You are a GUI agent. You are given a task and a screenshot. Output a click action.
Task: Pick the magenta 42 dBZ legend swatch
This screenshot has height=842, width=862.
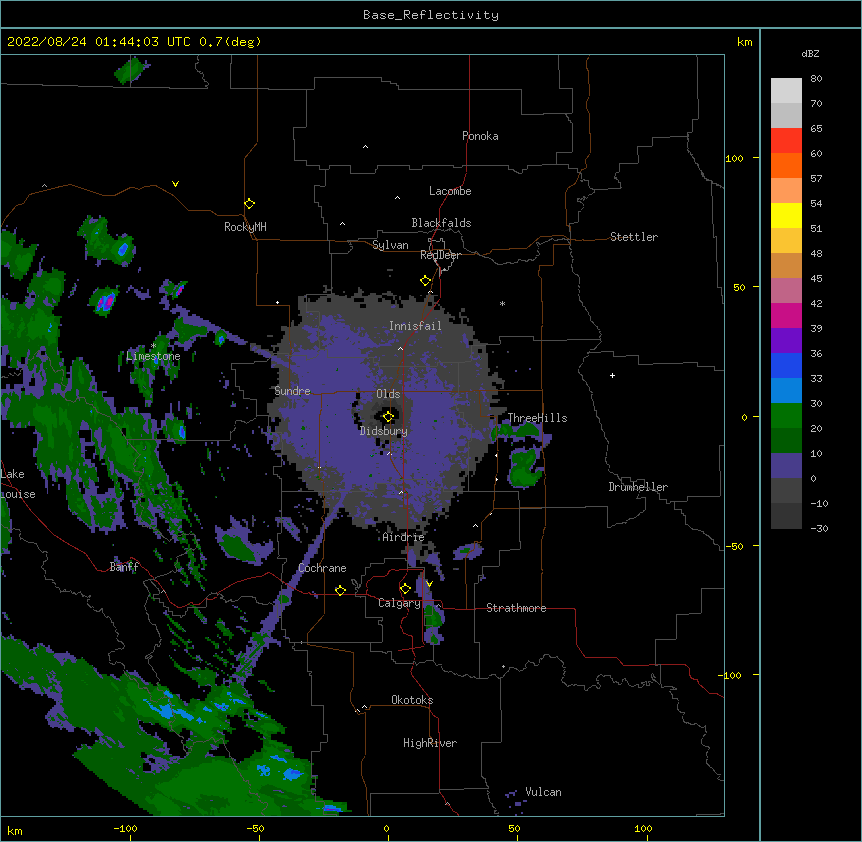[786, 315]
